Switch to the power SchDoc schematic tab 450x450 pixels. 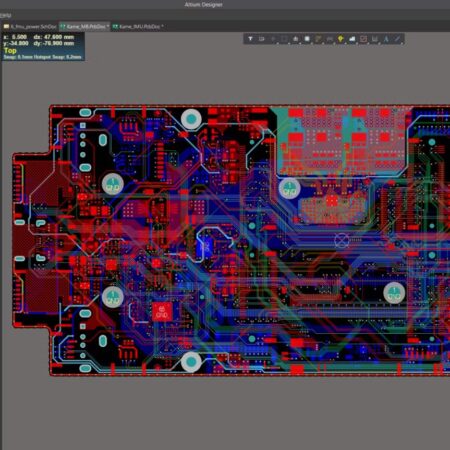30,26
